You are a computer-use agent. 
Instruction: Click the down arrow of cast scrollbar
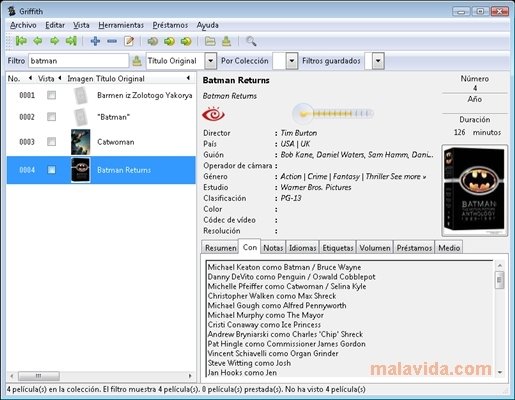coord(500,372)
